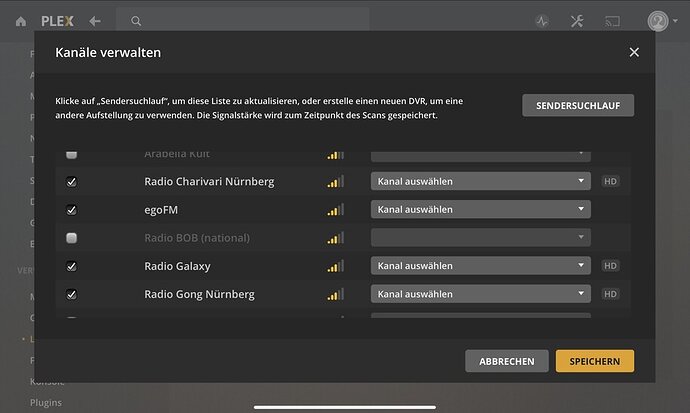Open the cast to device icon

click(x=612, y=21)
